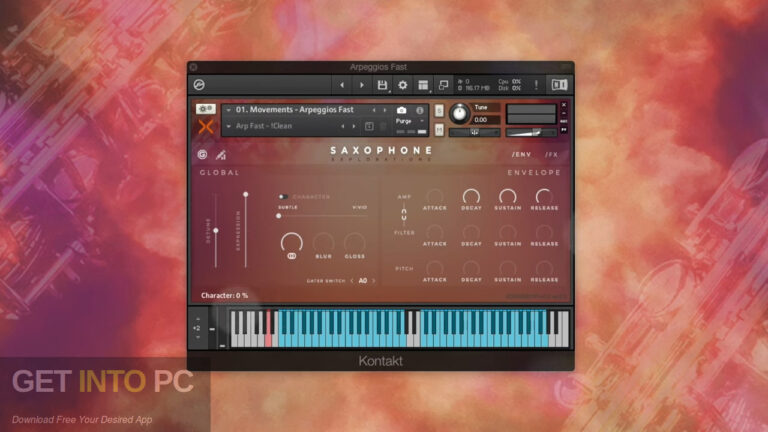Toggle the minimized view icon
The height and width of the screenshot is (432, 768).
click(x=443, y=85)
